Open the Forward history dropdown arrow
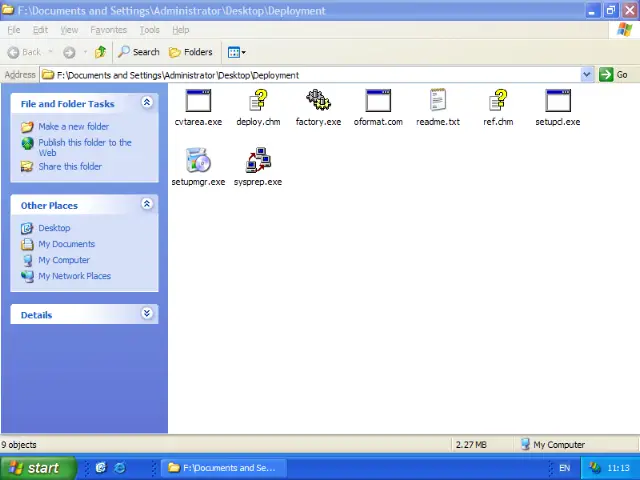Image resolution: width=640 pixels, height=480 pixels. pyautogui.click(x=85, y=52)
